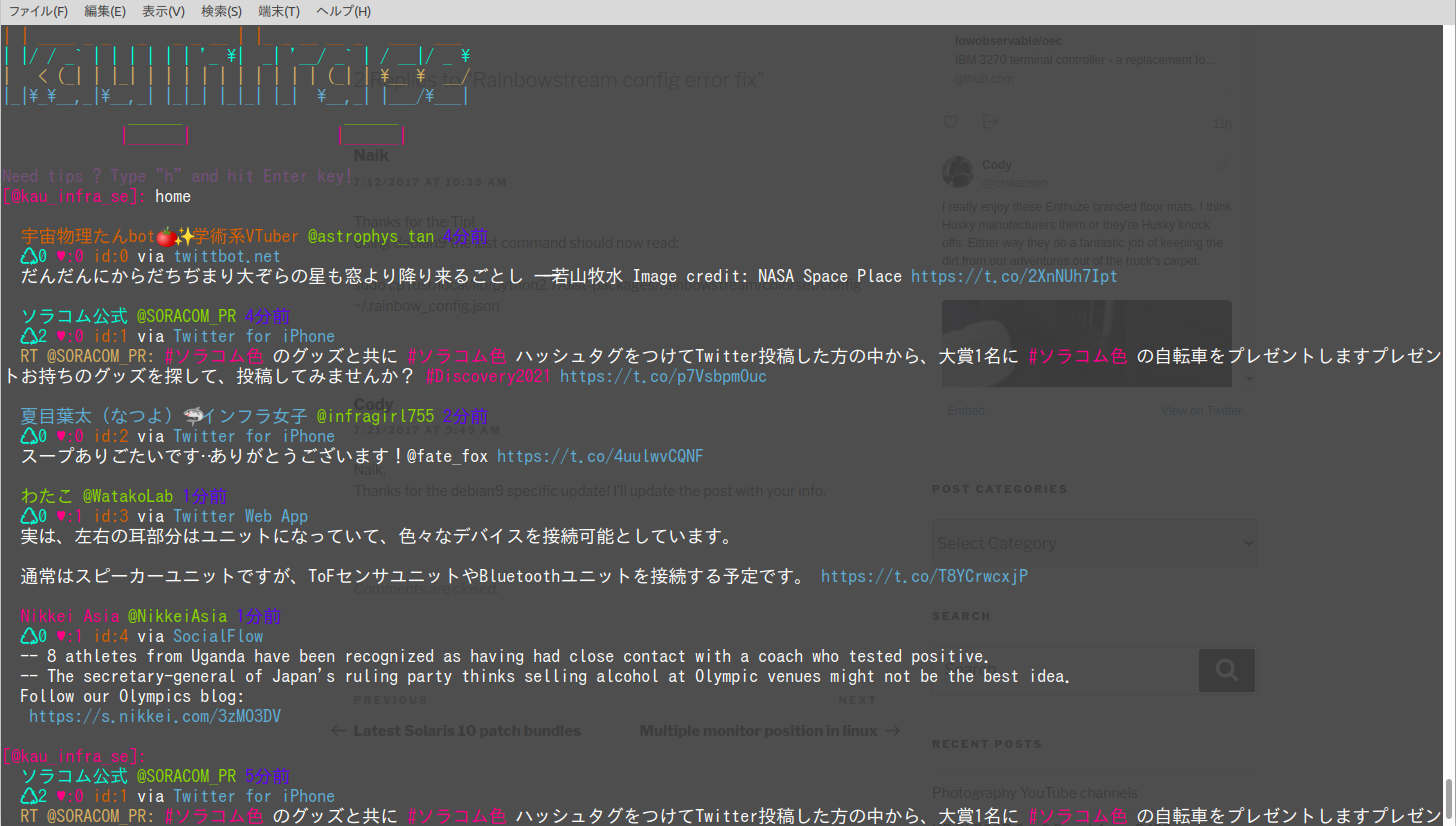The height and width of the screenshot is (826, 1456).
Task: Click the share icon below the github.com card
Action: (990, 121)
